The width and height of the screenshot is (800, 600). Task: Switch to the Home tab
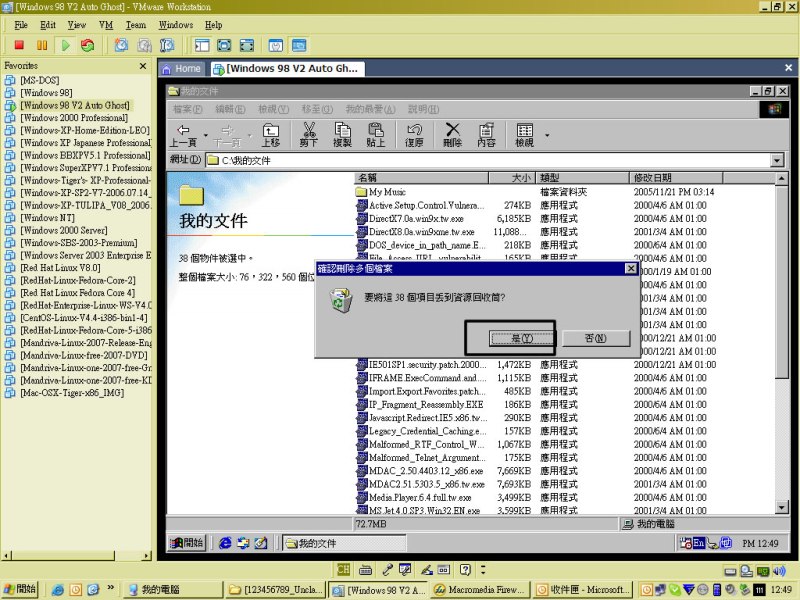point(182,69)
